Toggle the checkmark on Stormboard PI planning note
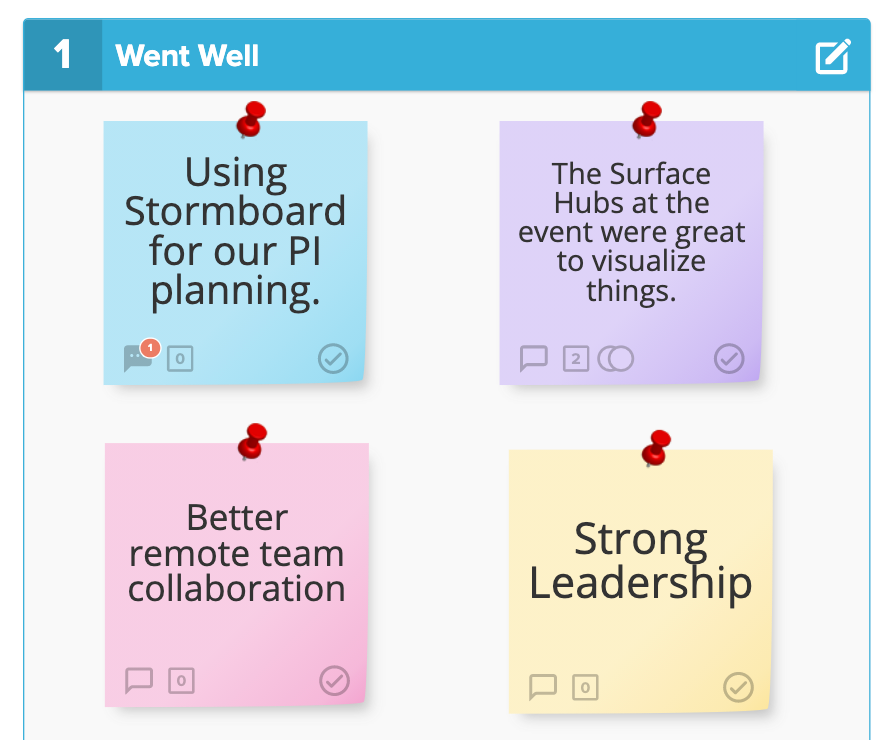The width and height of the screenshot is (876, 740). pyautogui.click(x=334, y=358)
